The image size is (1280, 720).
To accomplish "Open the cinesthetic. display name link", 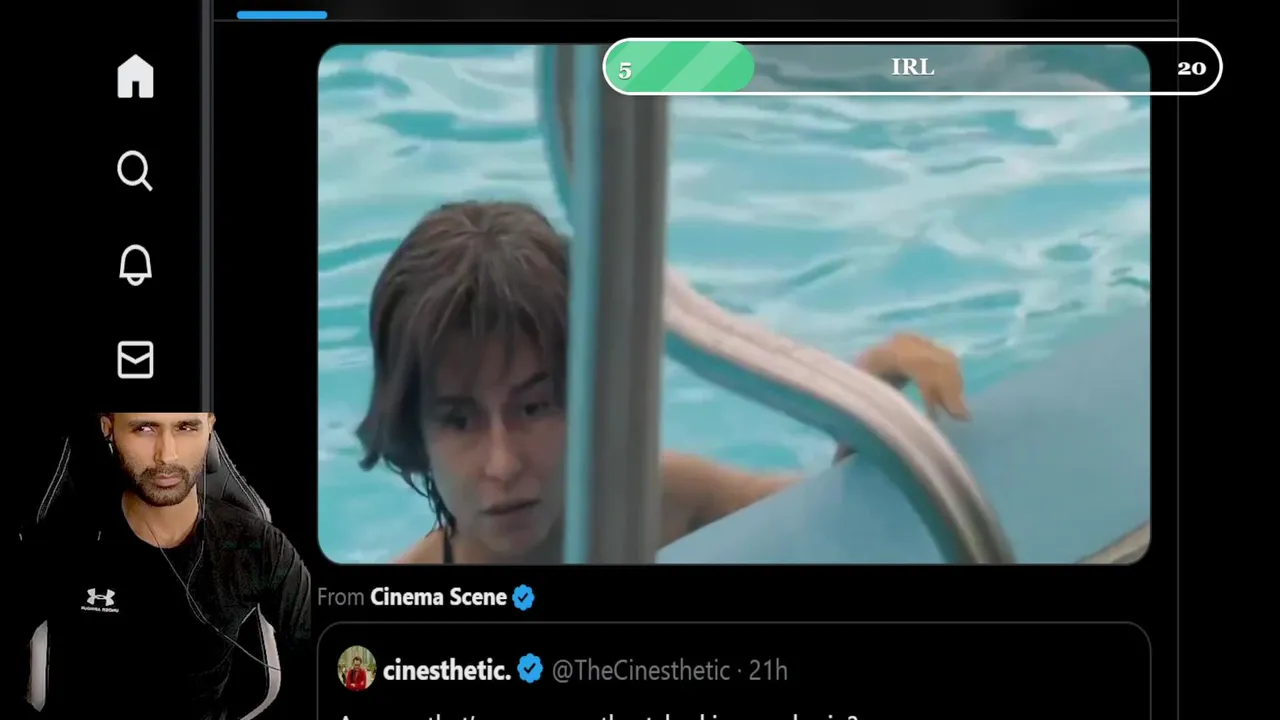I will (x=447, y=670).
